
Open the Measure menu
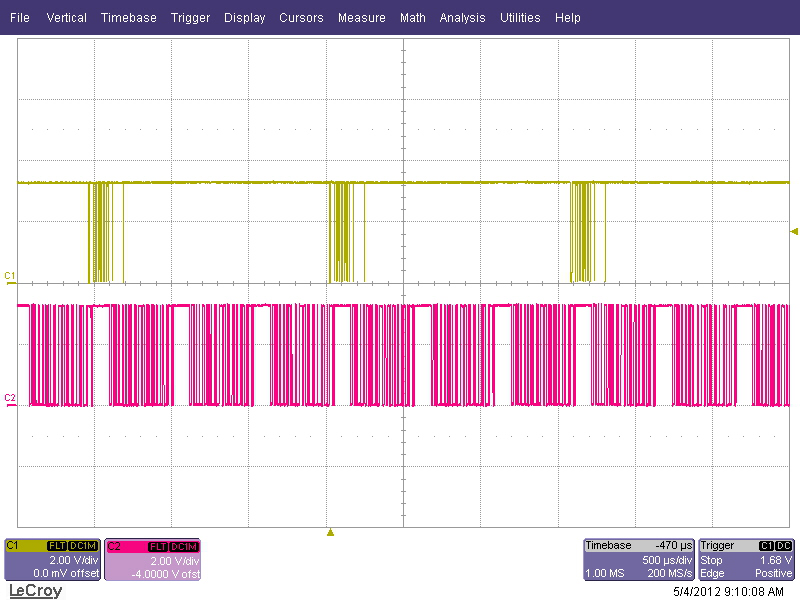[362, 17]
